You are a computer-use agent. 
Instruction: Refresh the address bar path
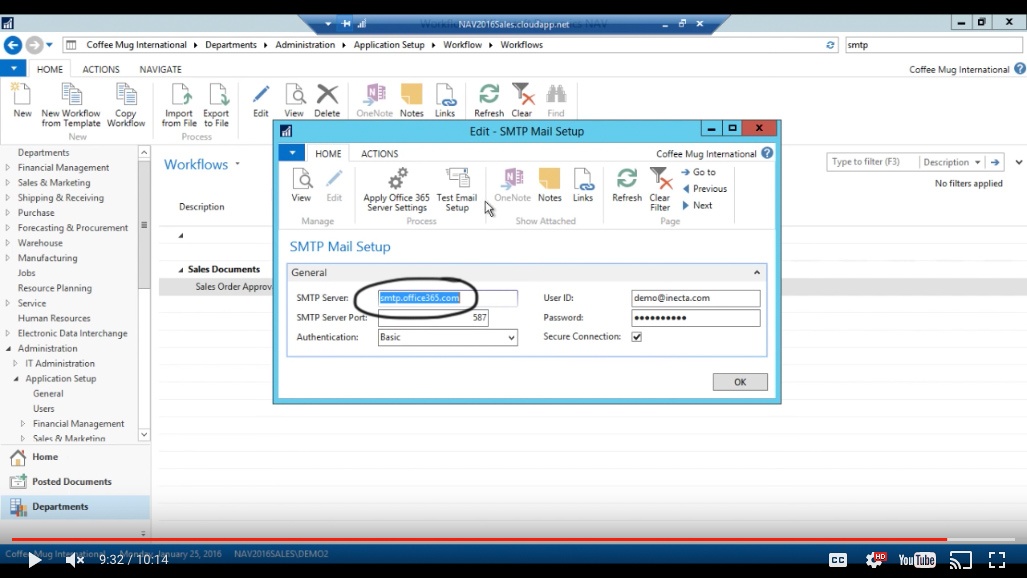click(830, 45)
